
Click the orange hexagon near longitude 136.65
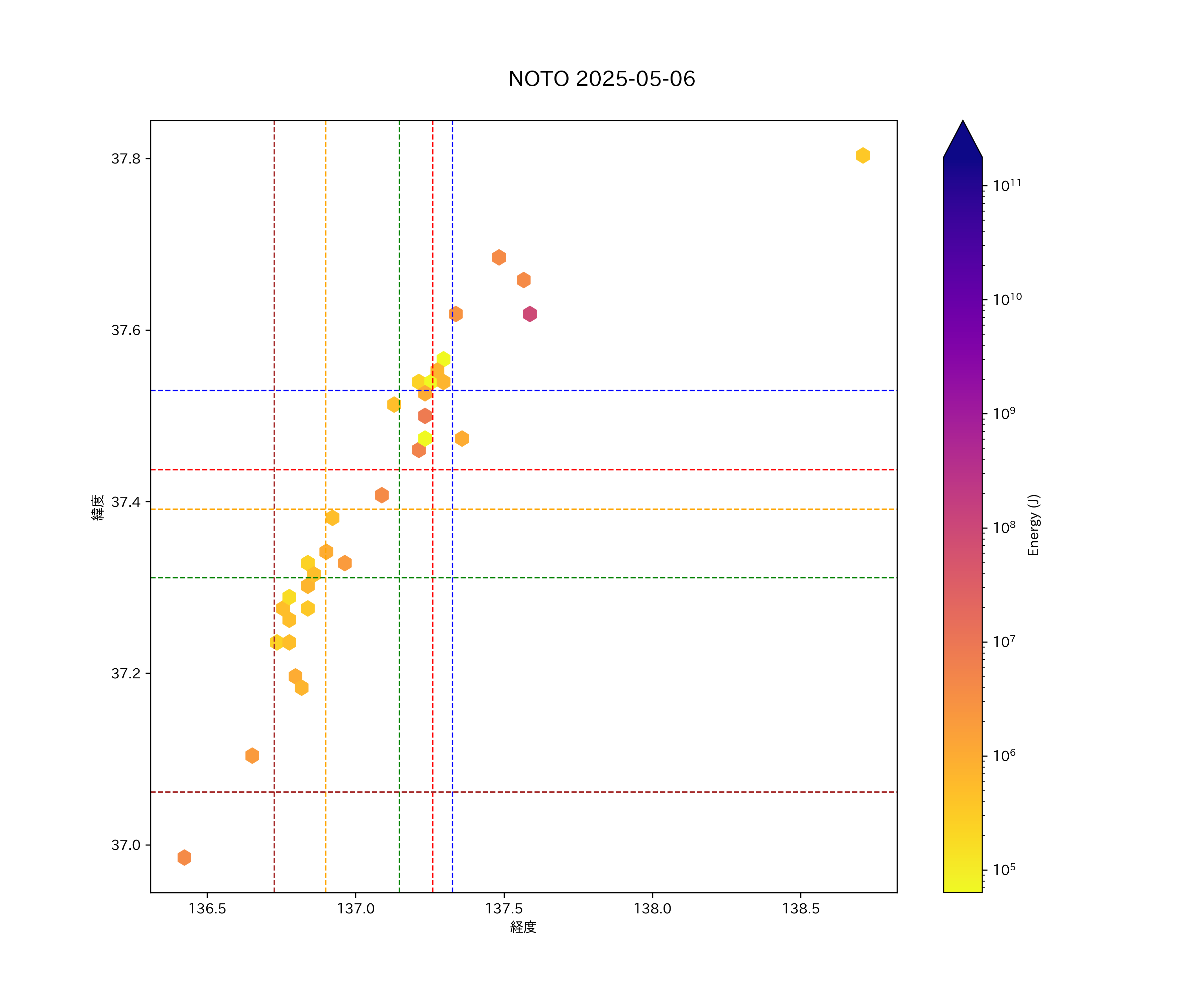pyautogui.click(x=252, y=755)
